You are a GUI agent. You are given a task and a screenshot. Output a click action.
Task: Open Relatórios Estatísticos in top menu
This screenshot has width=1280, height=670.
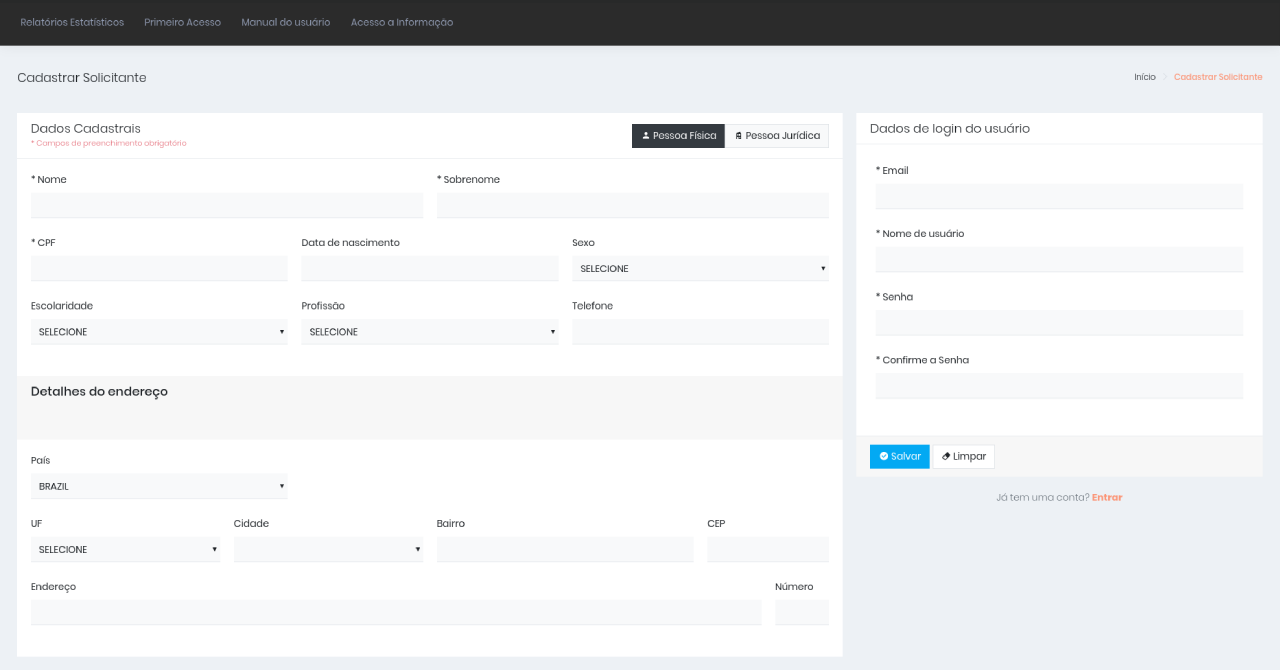pyautogui.click(x=72, y=22)
